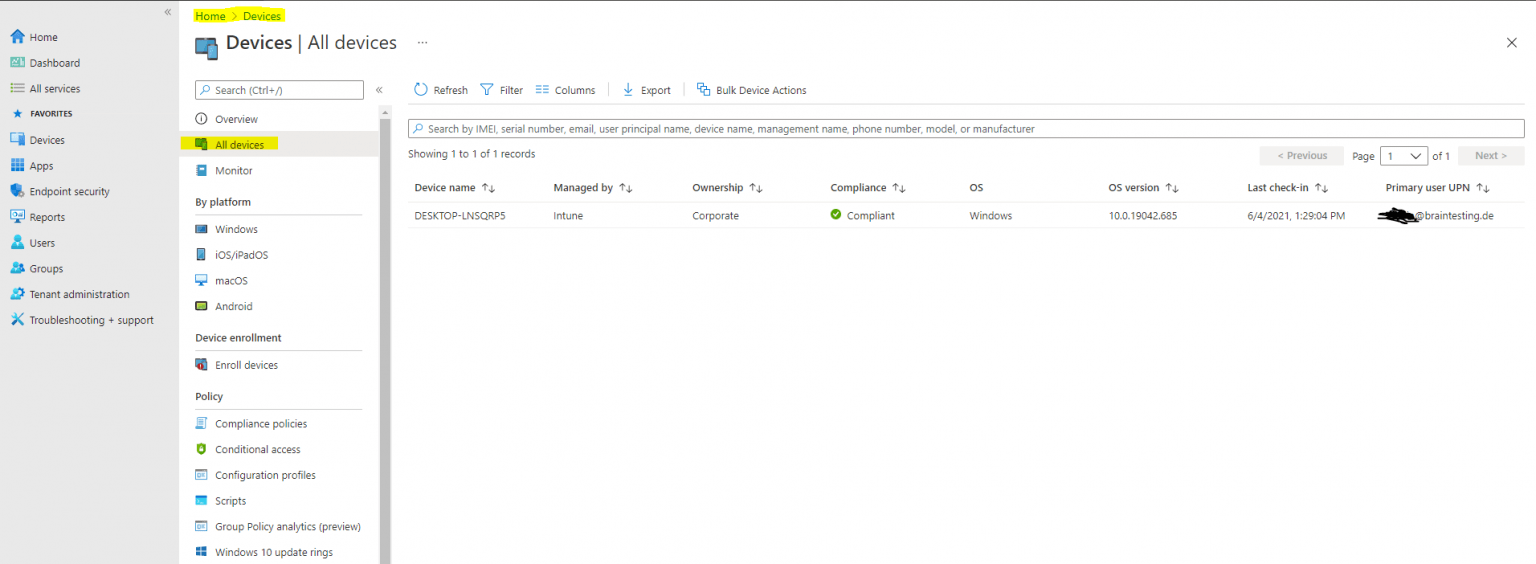Select Configuration profiles menu label

265,475
